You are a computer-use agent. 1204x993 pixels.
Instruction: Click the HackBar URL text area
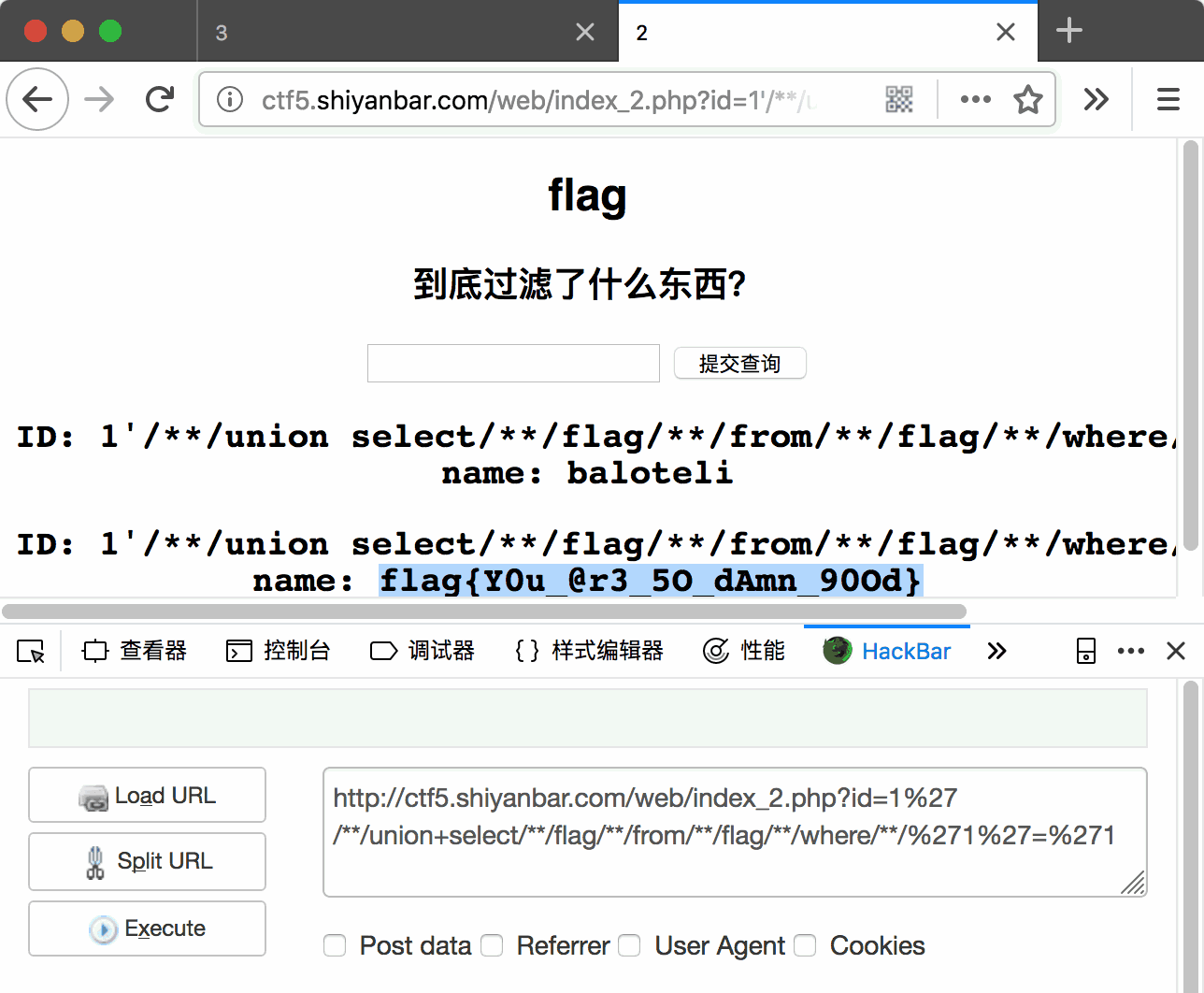coord(735,832)
